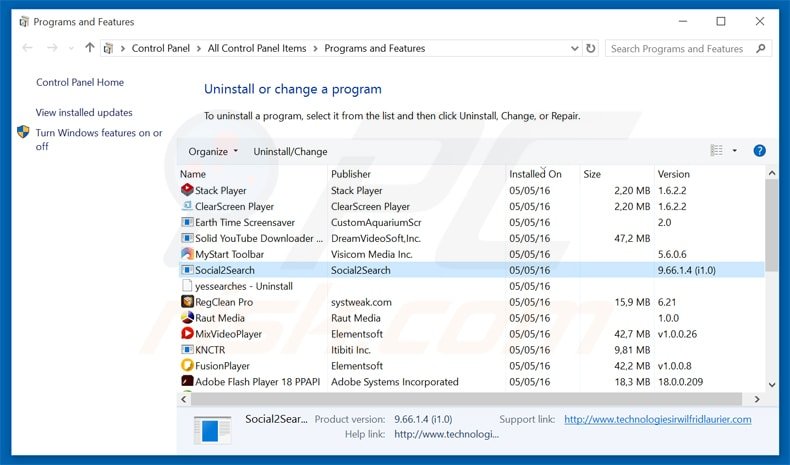Click the Stack Player program icon
Image resolution: width=790 pixels, height=465 pixels.
pyautogui.click(x=187, y=190)
